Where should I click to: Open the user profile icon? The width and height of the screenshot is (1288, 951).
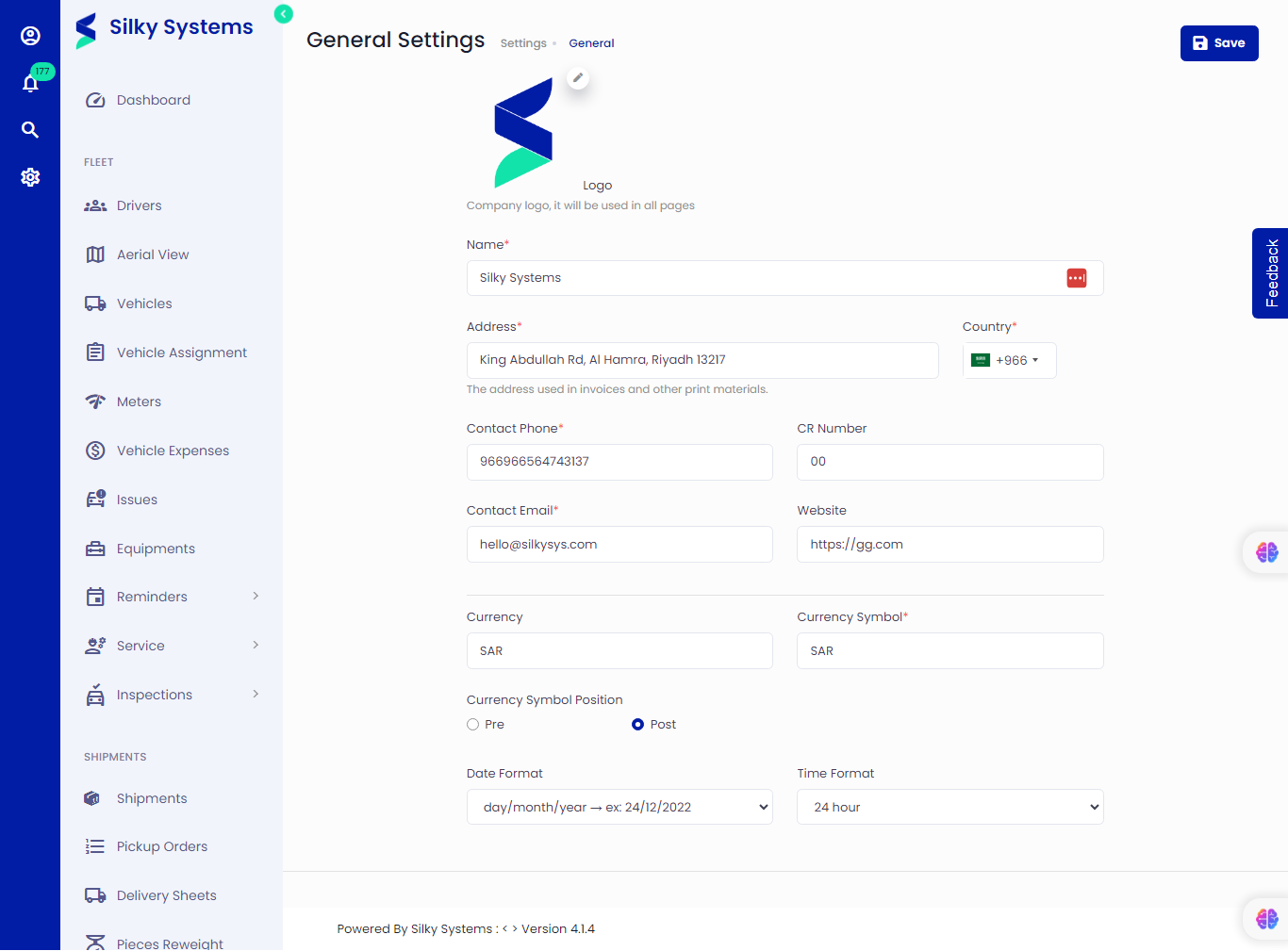coord(30,36)
